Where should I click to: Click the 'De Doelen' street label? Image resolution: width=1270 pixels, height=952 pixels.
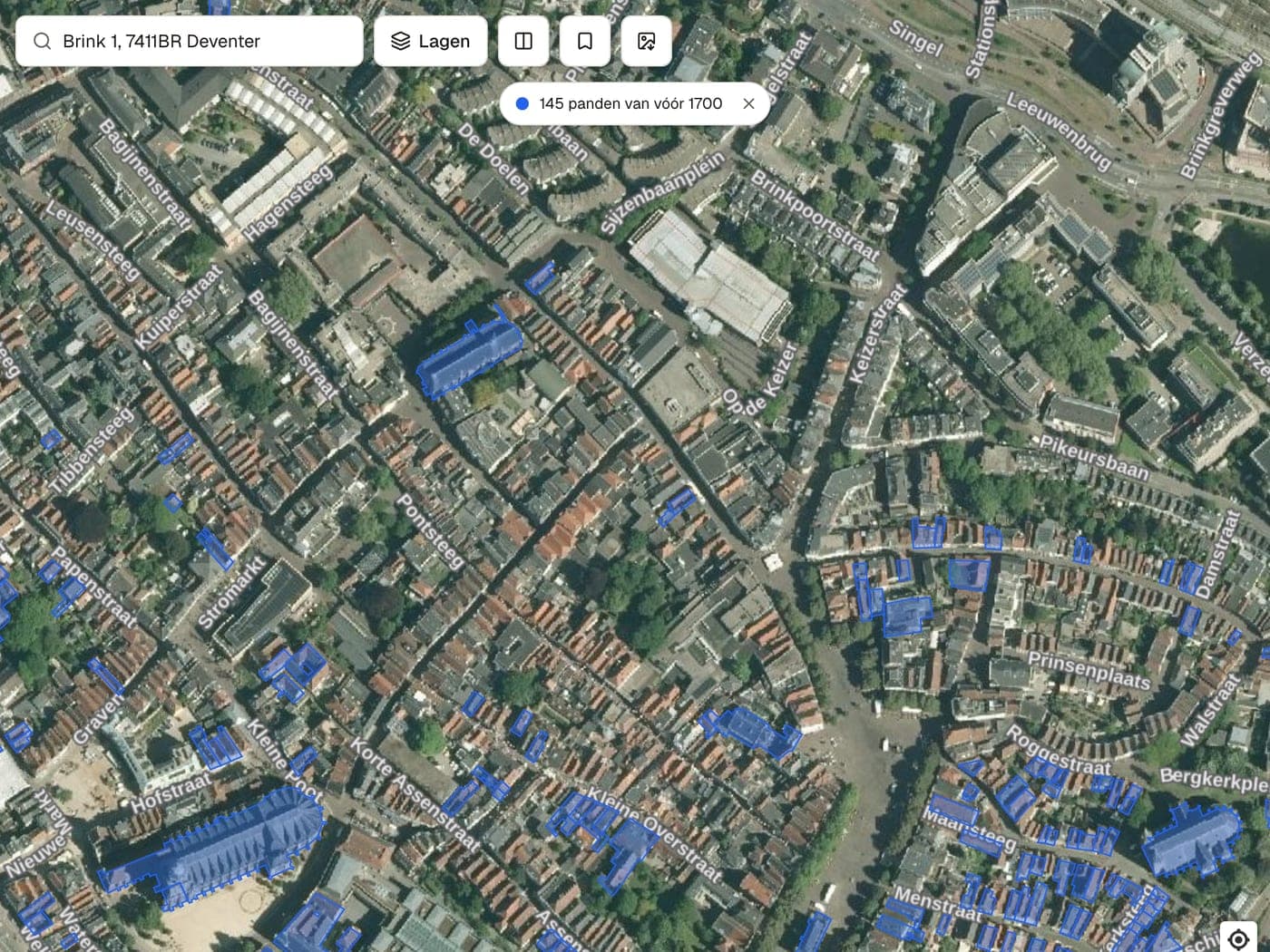pyautogui.click(x=494, y=158)
